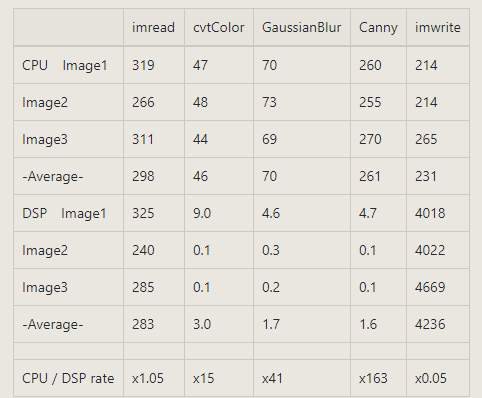
Task: Click the 298 CPU average imread cell
Action: click(x=143, y=176)
